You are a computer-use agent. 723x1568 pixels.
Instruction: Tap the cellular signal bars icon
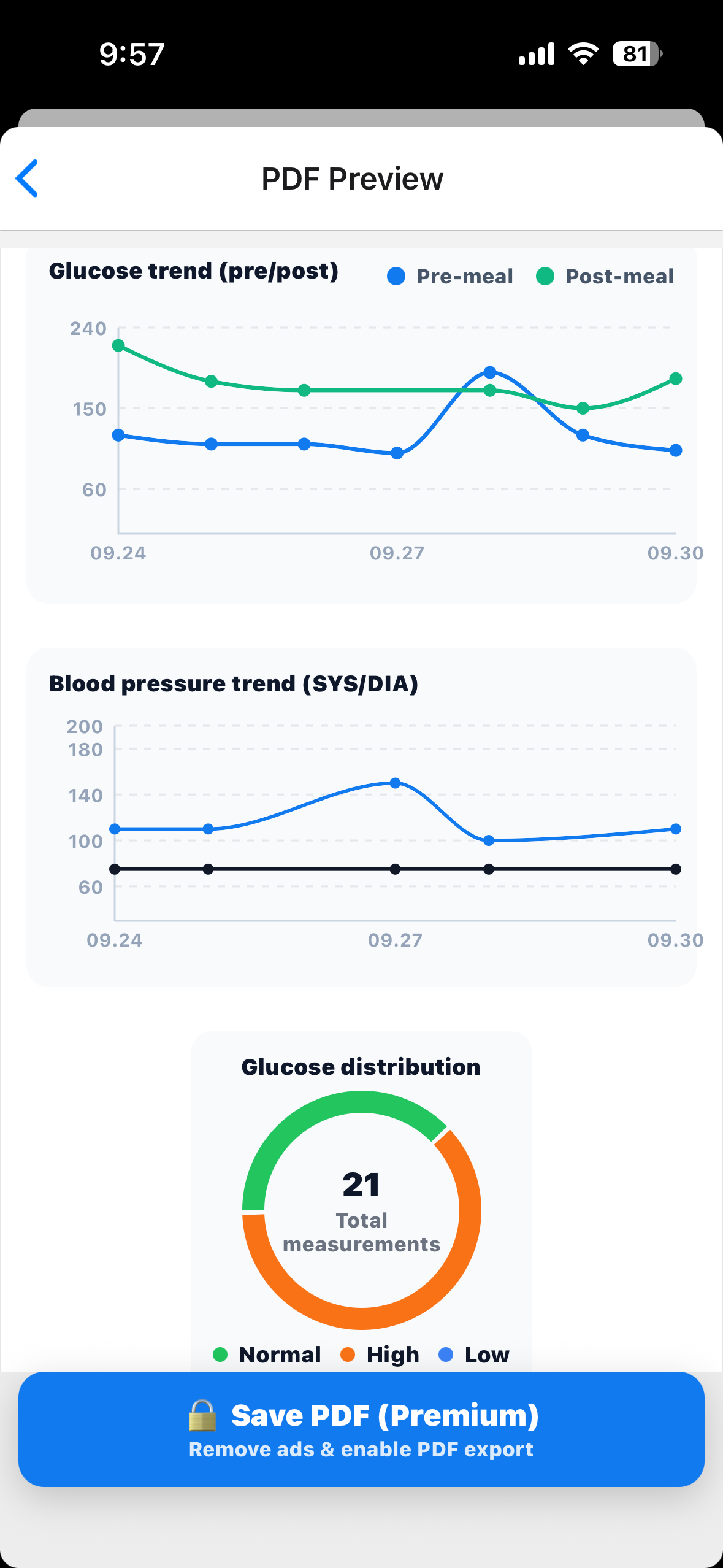click(x=536, y=54)
